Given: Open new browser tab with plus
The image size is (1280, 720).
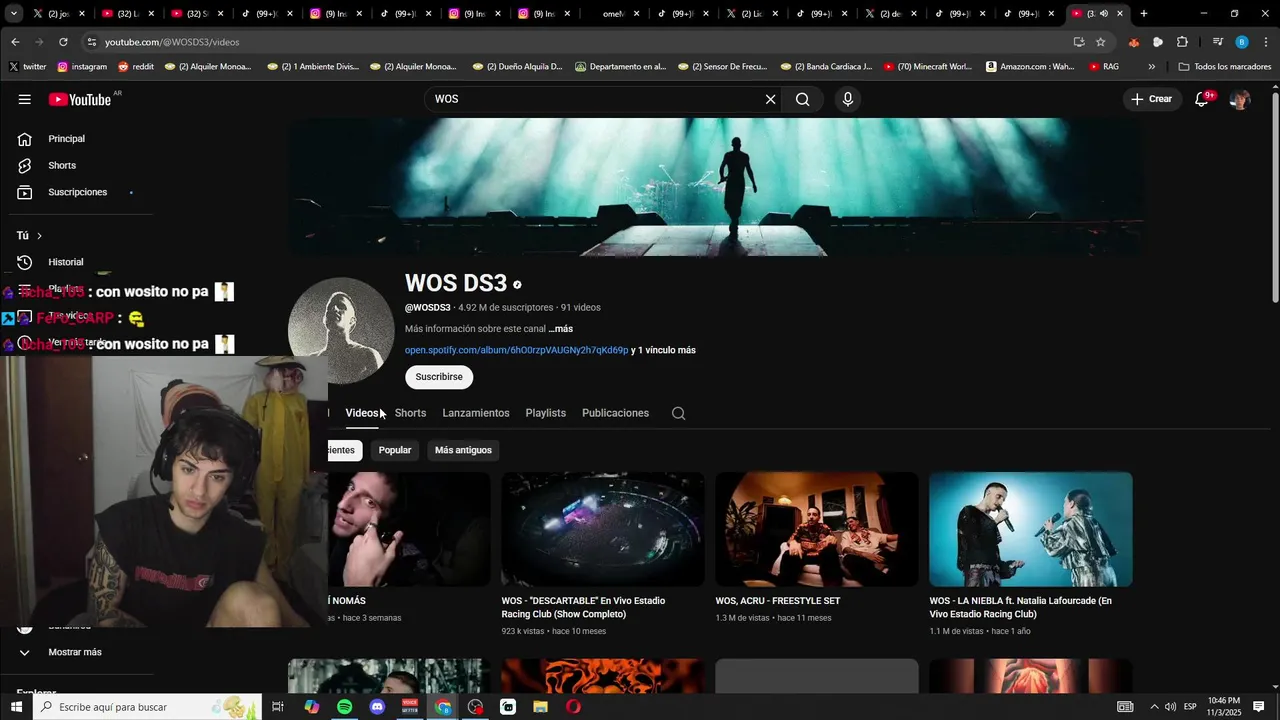Looking at the screenshot, I should (1144, 14).
